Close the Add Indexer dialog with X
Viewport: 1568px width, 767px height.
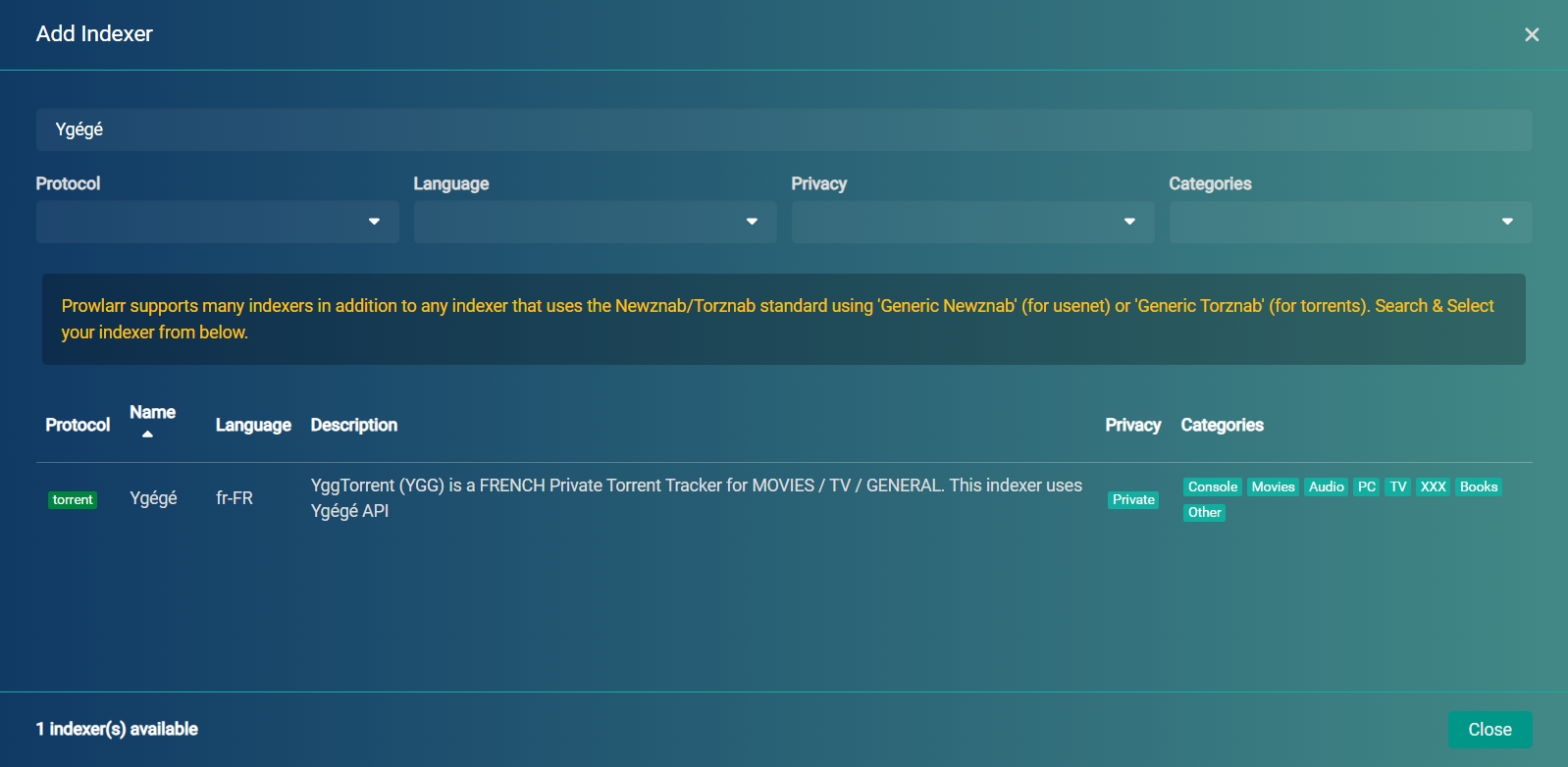tap(1532, 34)
